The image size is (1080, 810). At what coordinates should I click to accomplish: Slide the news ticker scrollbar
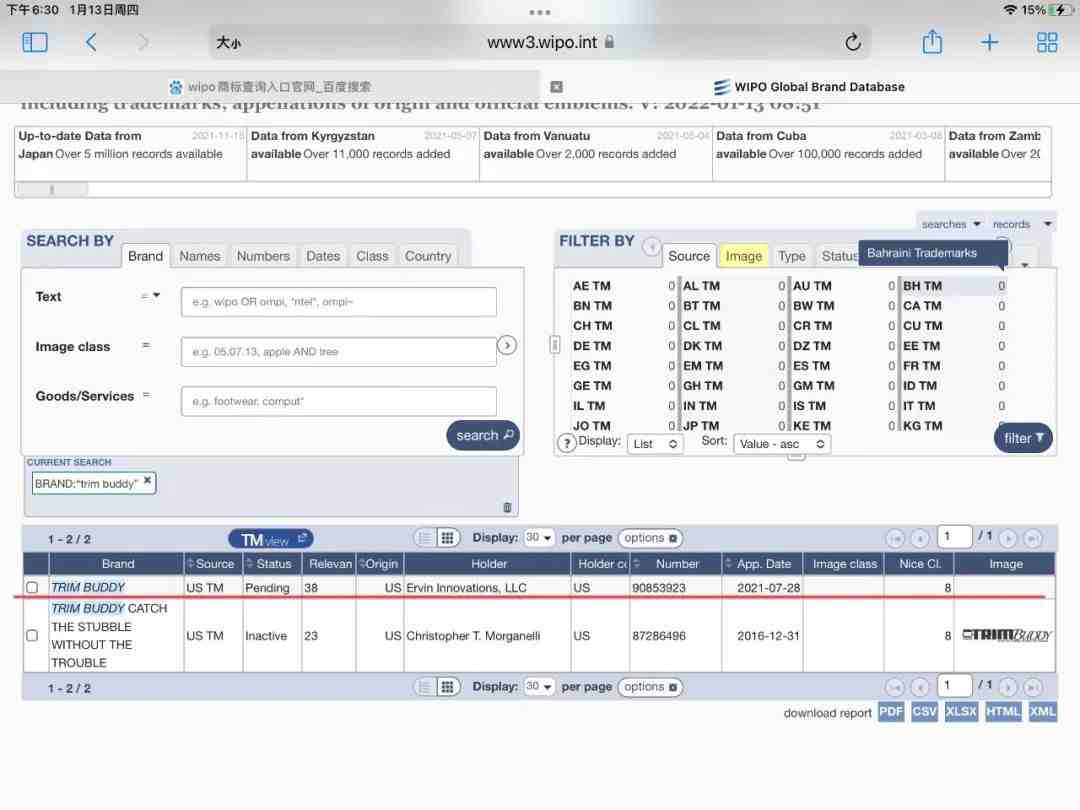(x=52, y=189)
